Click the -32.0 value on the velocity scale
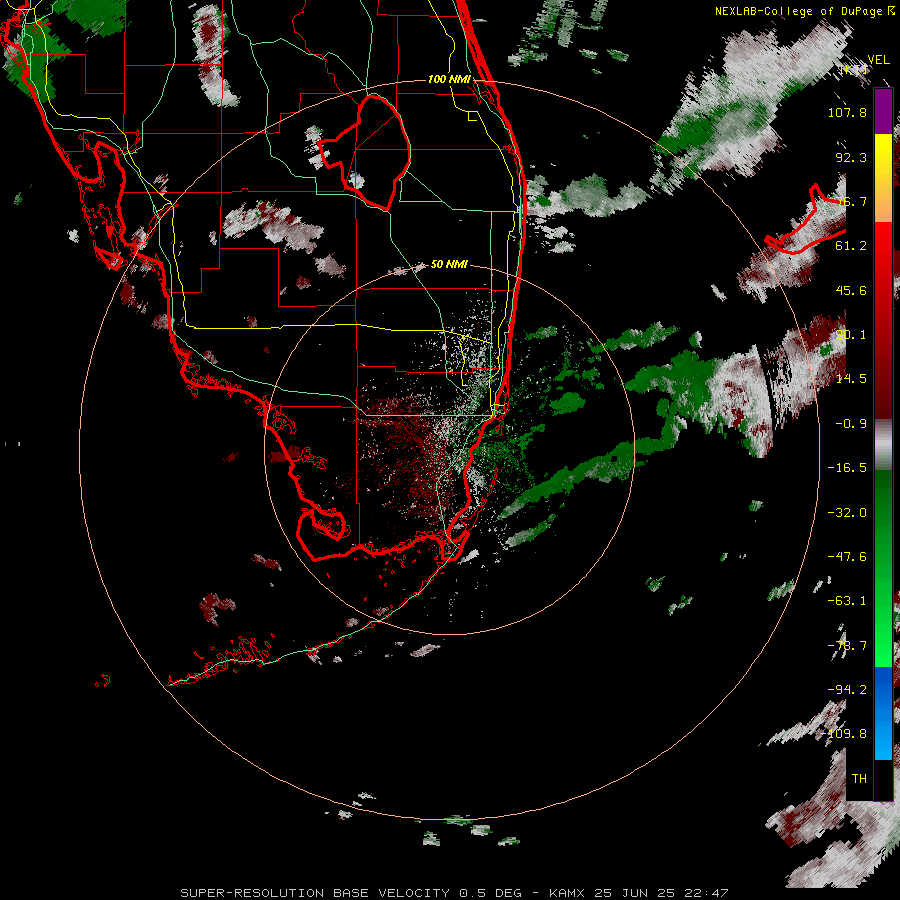 coord(847,513)
